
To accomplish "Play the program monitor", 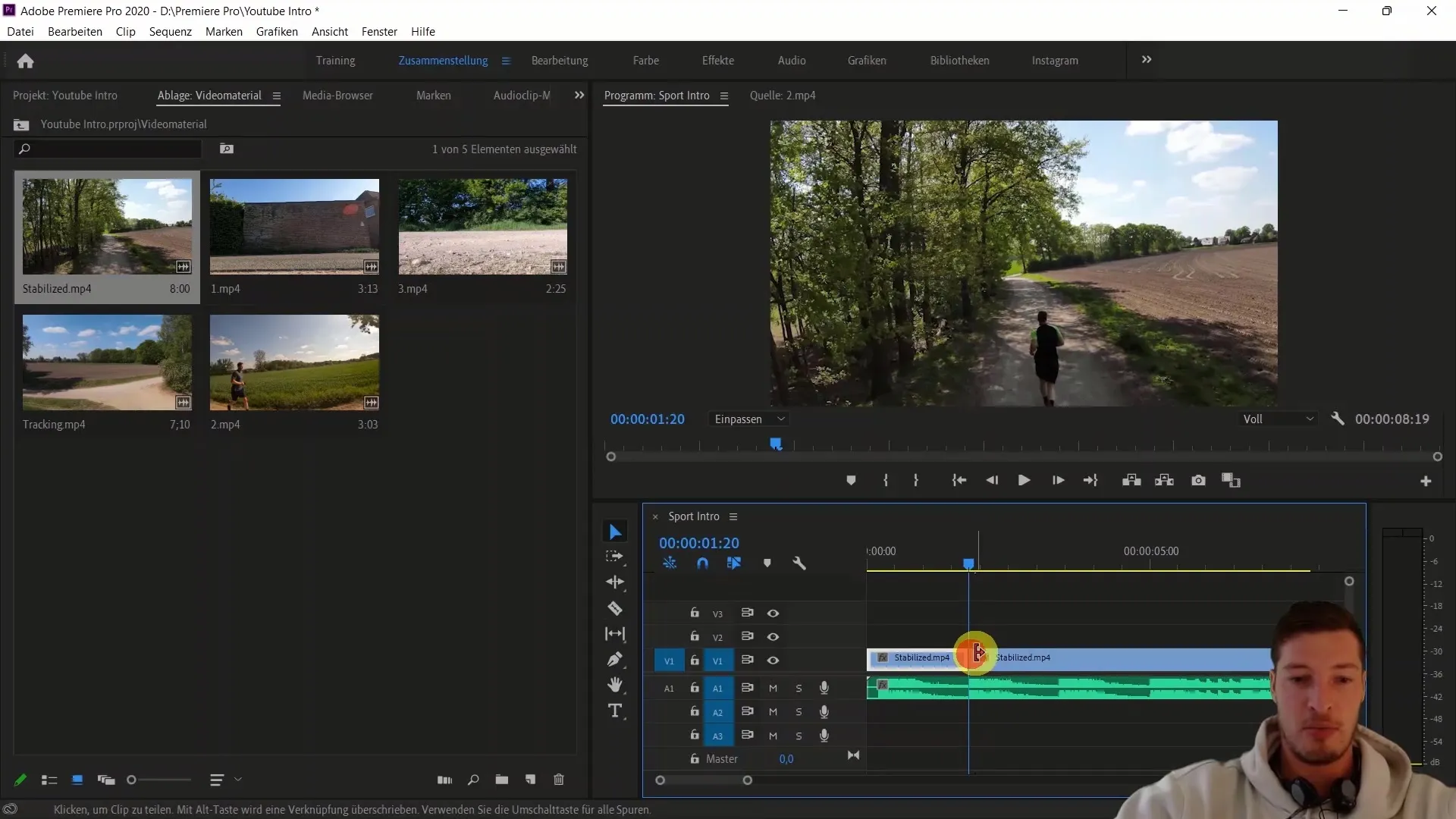I will (x=1024, y=481).
